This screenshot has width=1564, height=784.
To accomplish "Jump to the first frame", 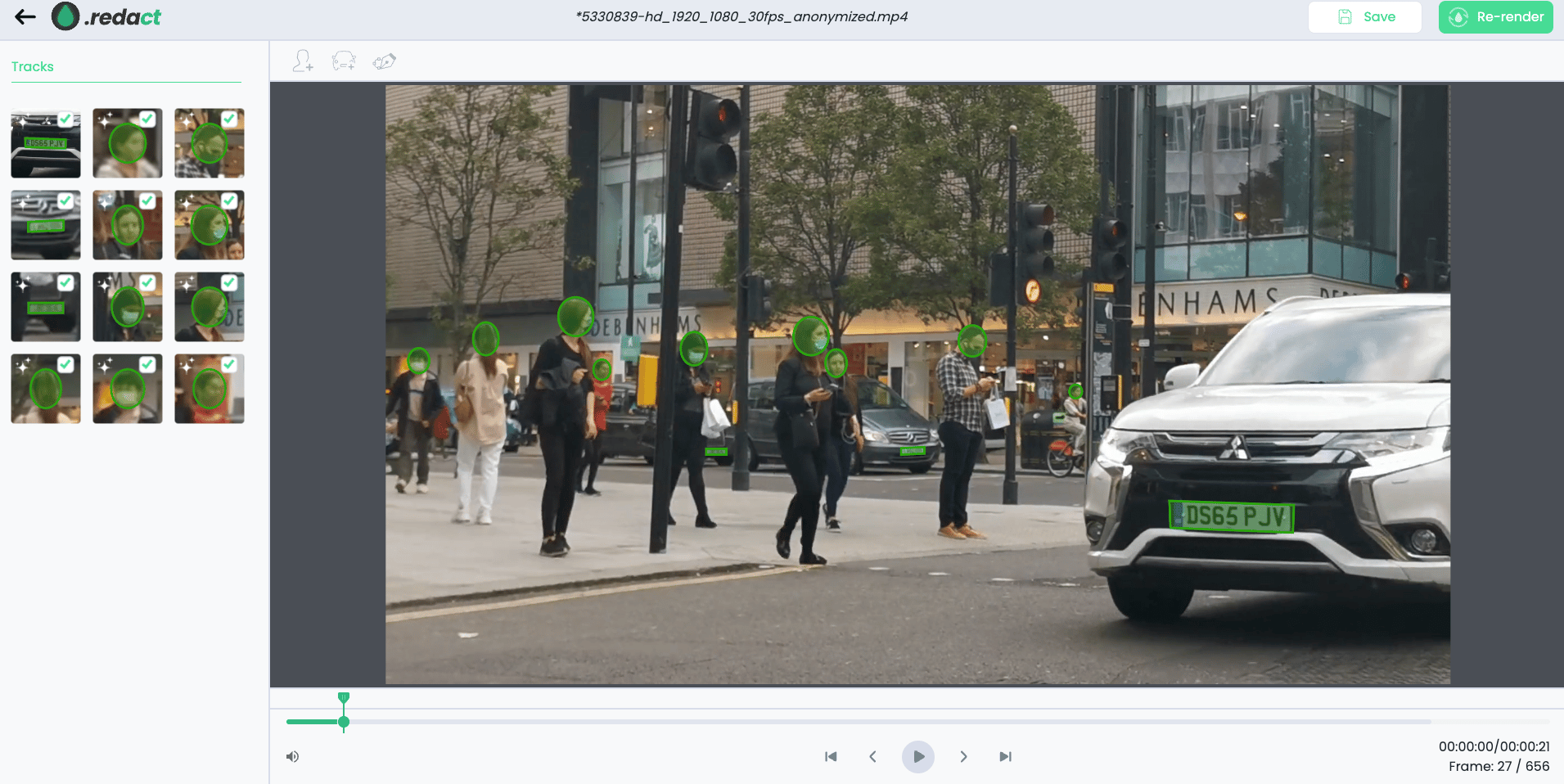I will 831,756.
